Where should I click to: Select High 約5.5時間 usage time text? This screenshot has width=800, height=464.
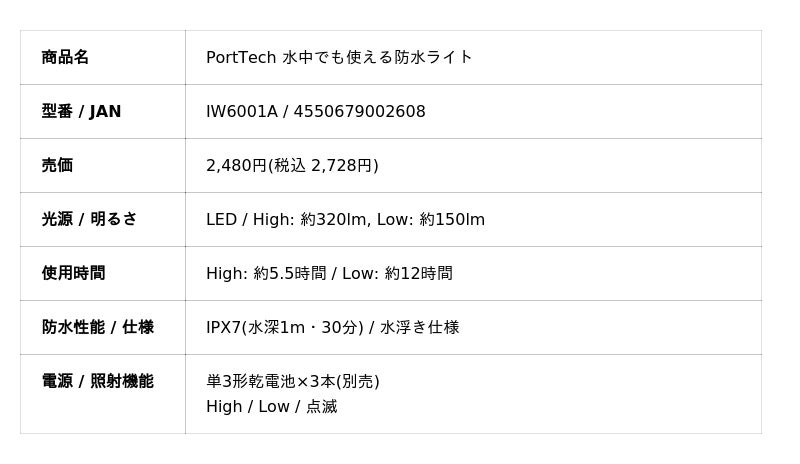pyautogui.click(x=266, y=274)
